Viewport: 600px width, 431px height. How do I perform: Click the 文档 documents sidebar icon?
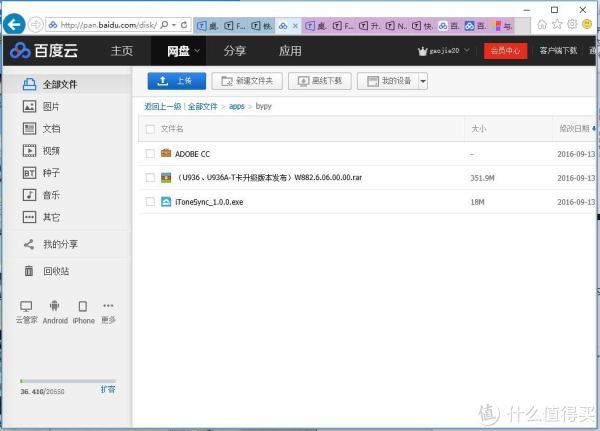click(x=29, y=129)
